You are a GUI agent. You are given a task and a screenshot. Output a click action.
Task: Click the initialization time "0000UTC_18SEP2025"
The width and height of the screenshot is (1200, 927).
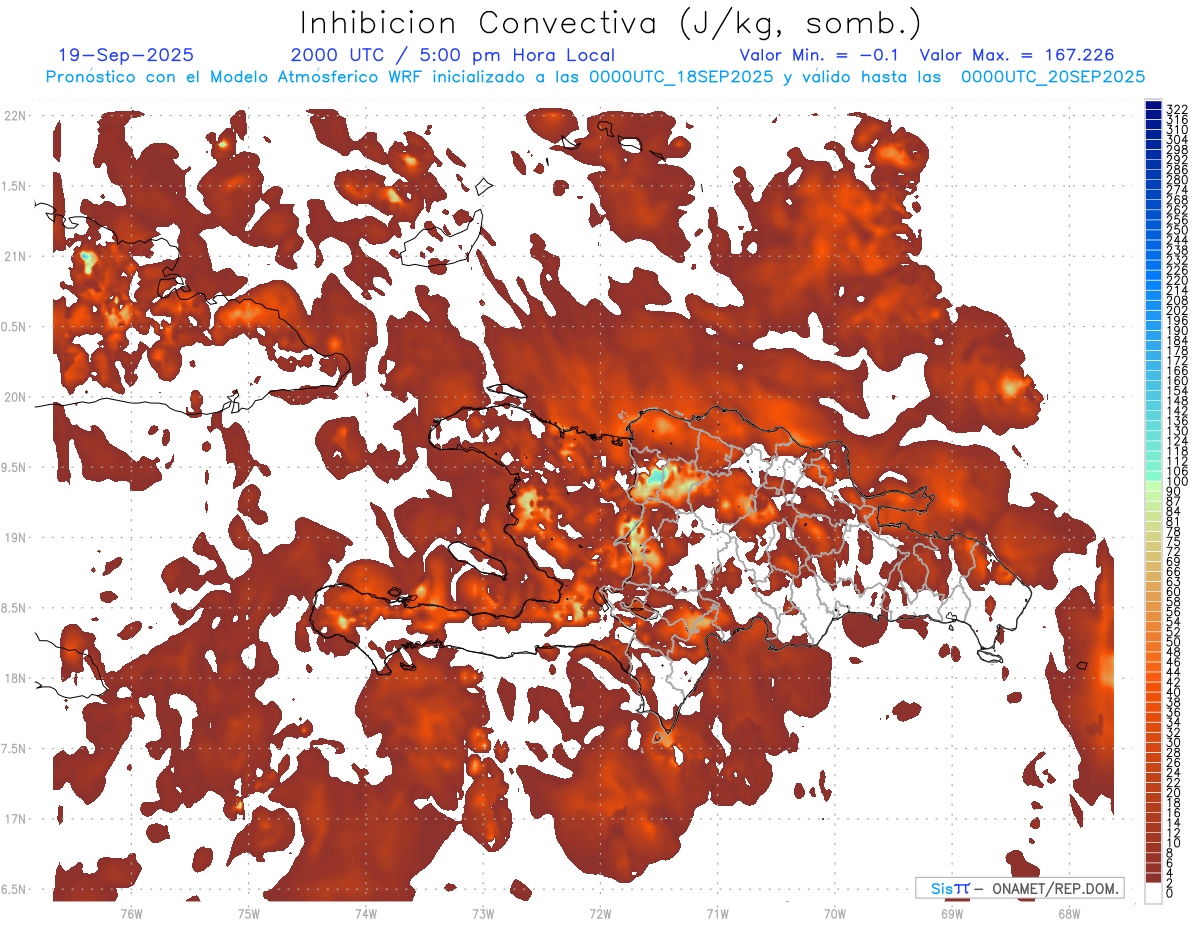click(x=681, y=77)
